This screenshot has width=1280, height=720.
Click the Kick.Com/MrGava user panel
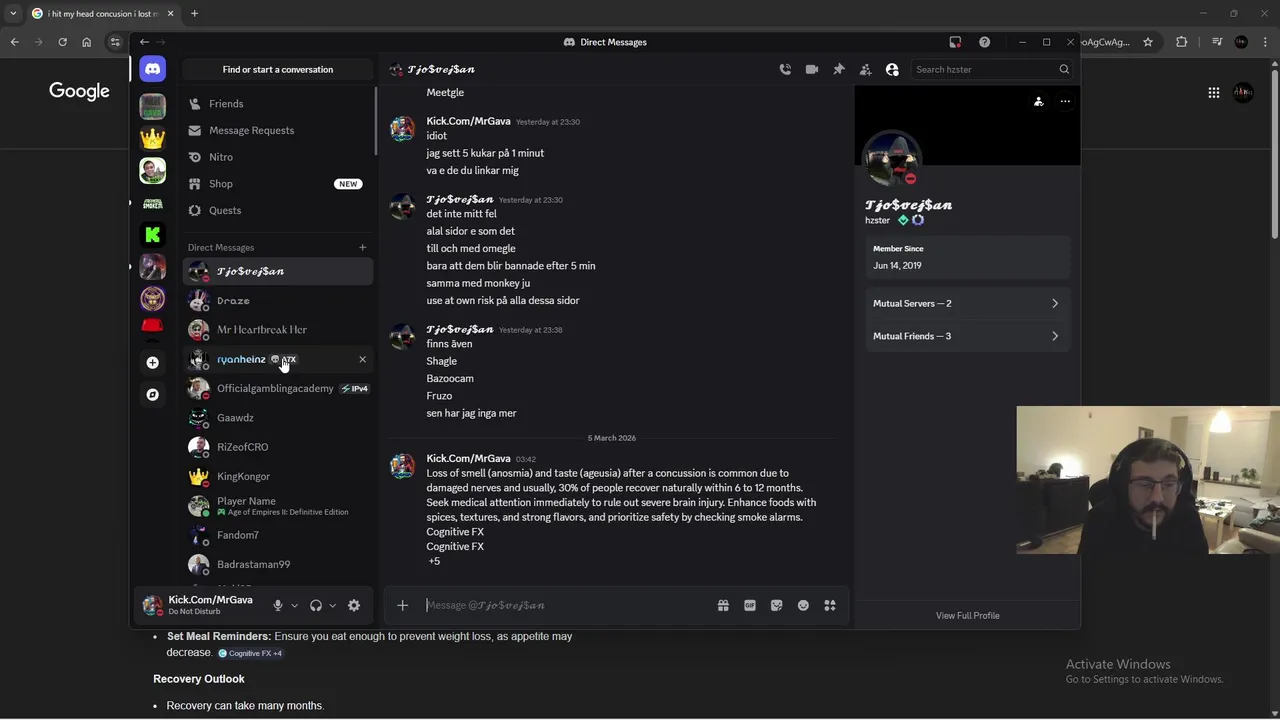pyautogui.click(x=200, y=605)
